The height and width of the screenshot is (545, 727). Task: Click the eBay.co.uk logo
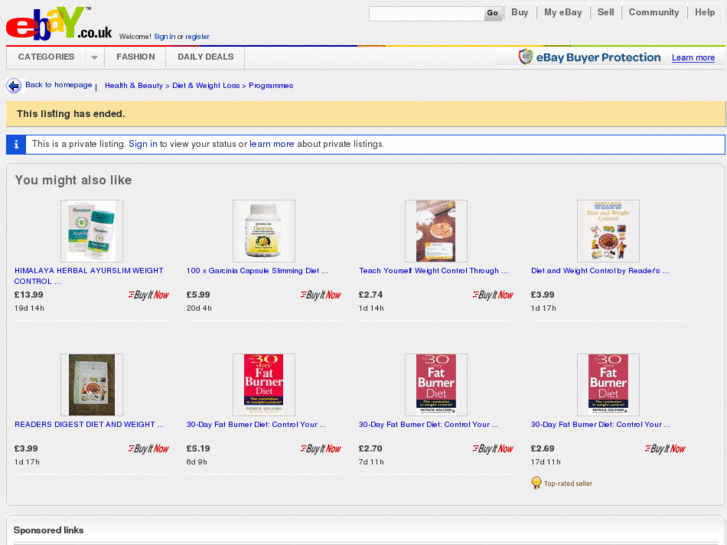pyautogui.click(x=59, y=24)
